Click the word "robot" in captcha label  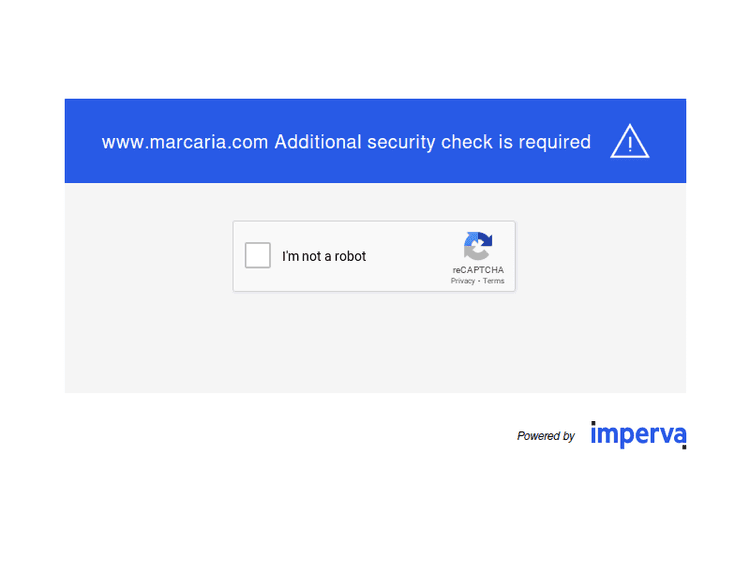tap(350, 257)
